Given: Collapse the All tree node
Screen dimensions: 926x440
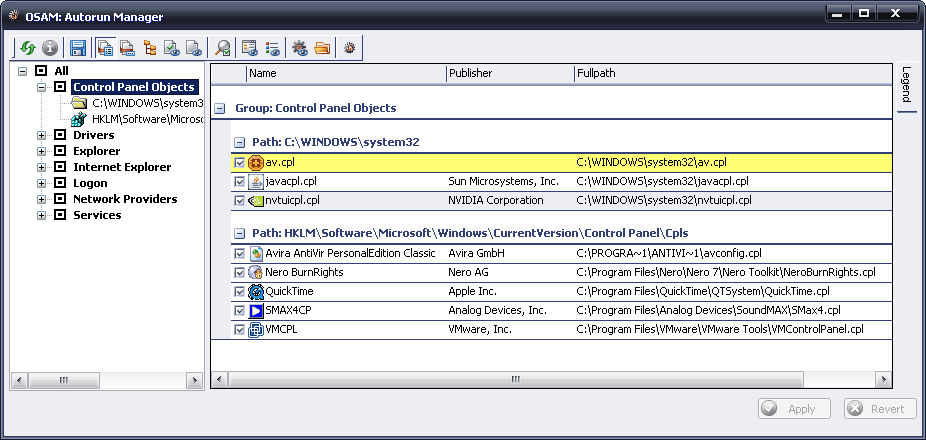Looking at the screenshot, I should click(x=22, y=71).
